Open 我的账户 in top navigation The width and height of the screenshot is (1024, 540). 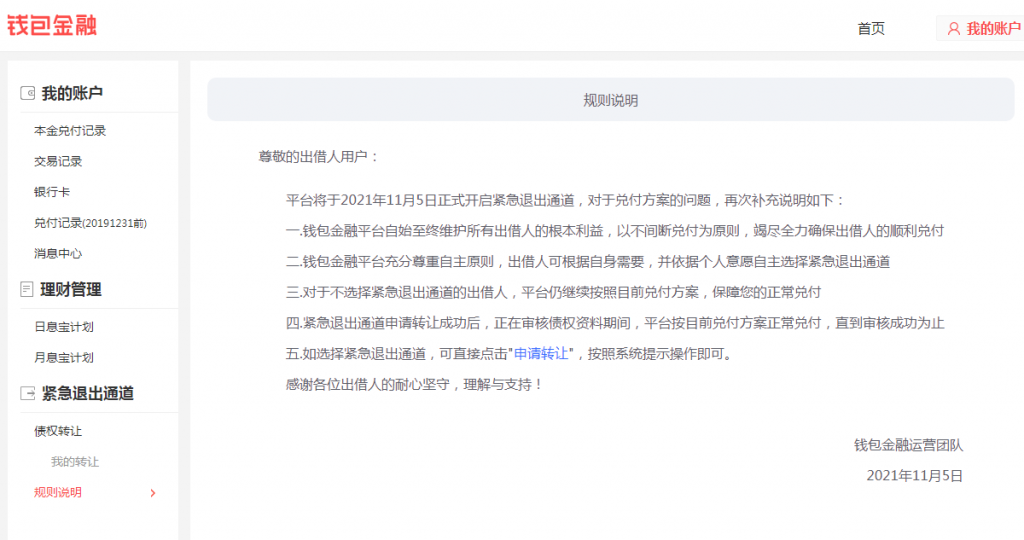(993, 29)
